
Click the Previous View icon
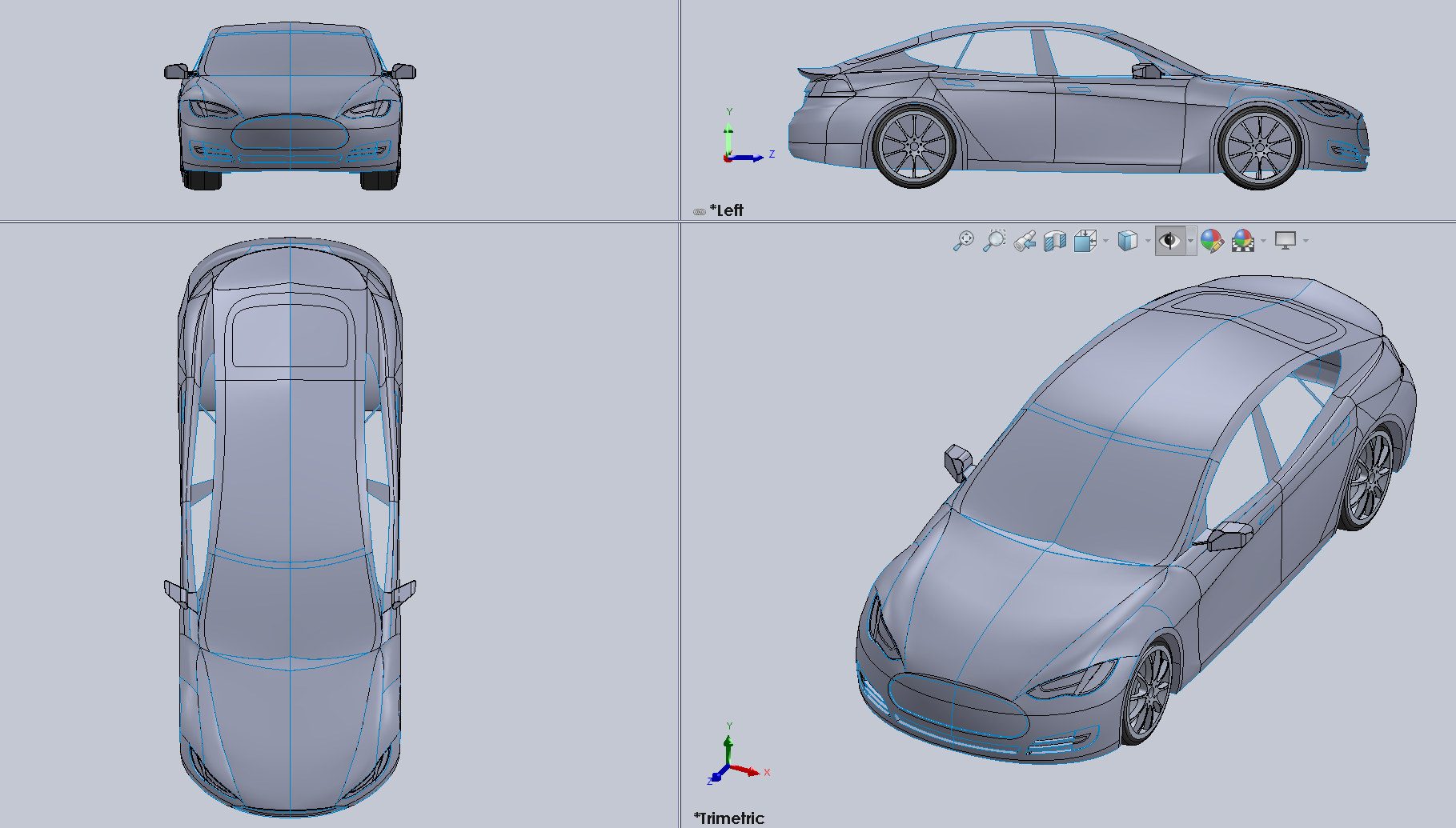(1025, 241)
